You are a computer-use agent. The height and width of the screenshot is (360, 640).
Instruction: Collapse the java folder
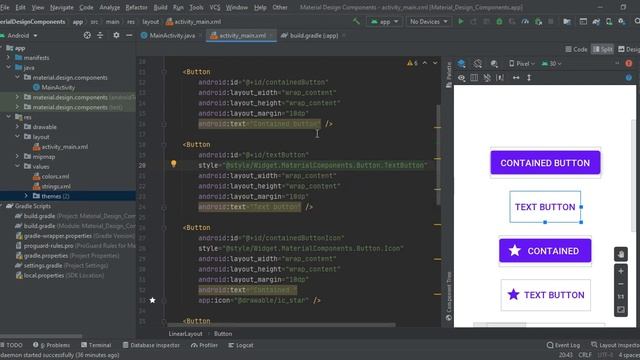pos(9,67)
